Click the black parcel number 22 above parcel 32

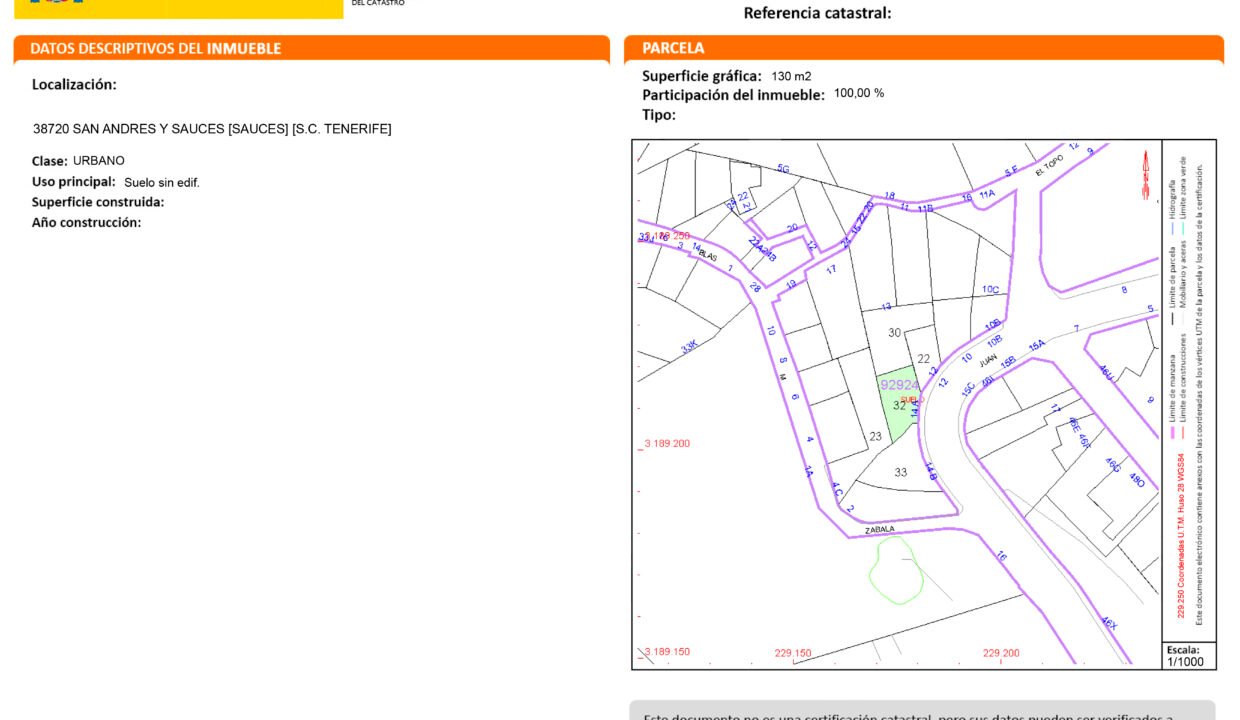(x=924, y=359)
